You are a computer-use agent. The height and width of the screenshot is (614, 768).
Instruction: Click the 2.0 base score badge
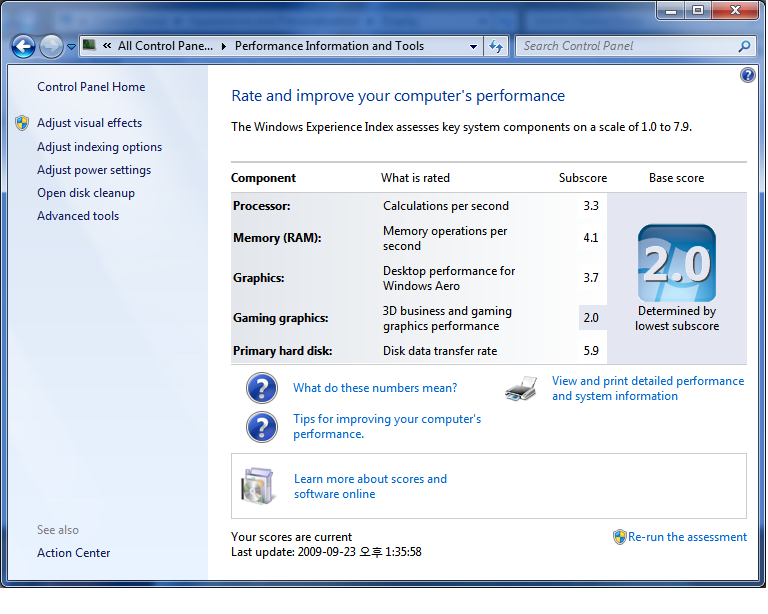pos(677,264)
